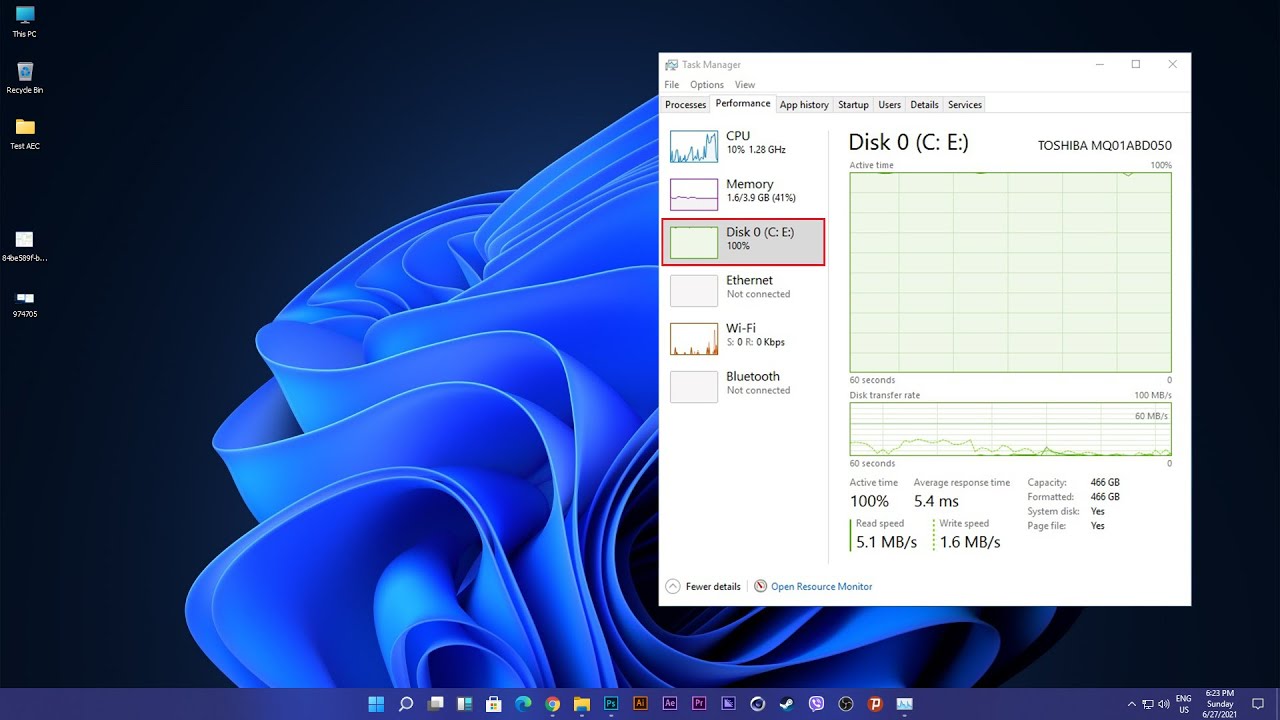Switch to the Users tab

point(889,105)
